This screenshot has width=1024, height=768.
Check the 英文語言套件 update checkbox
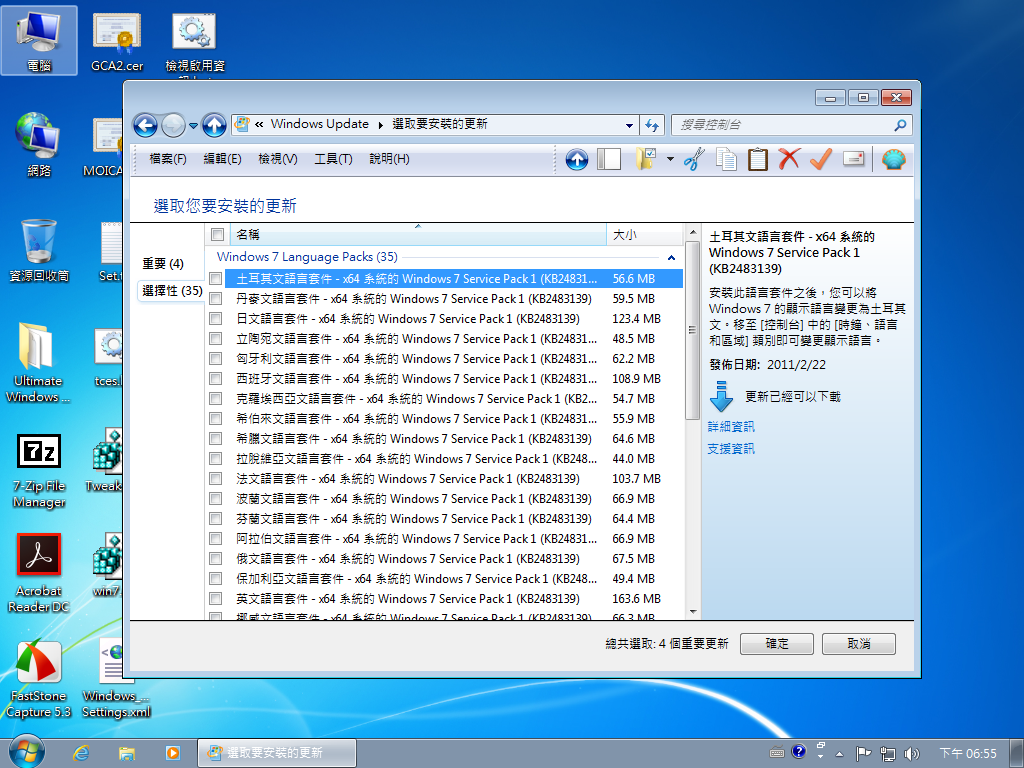(x=216, y=598)
